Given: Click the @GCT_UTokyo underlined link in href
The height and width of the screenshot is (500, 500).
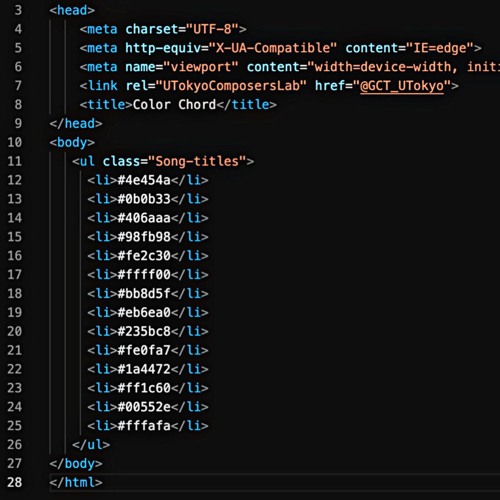Looking at the screenshot, I should pyautogui.click(x=402, y=86).
